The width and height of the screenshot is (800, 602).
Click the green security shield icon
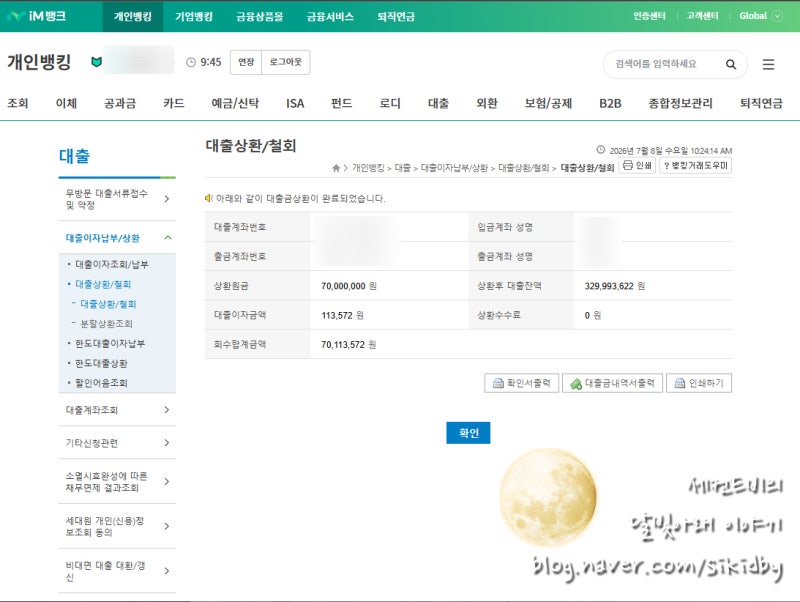96,62
